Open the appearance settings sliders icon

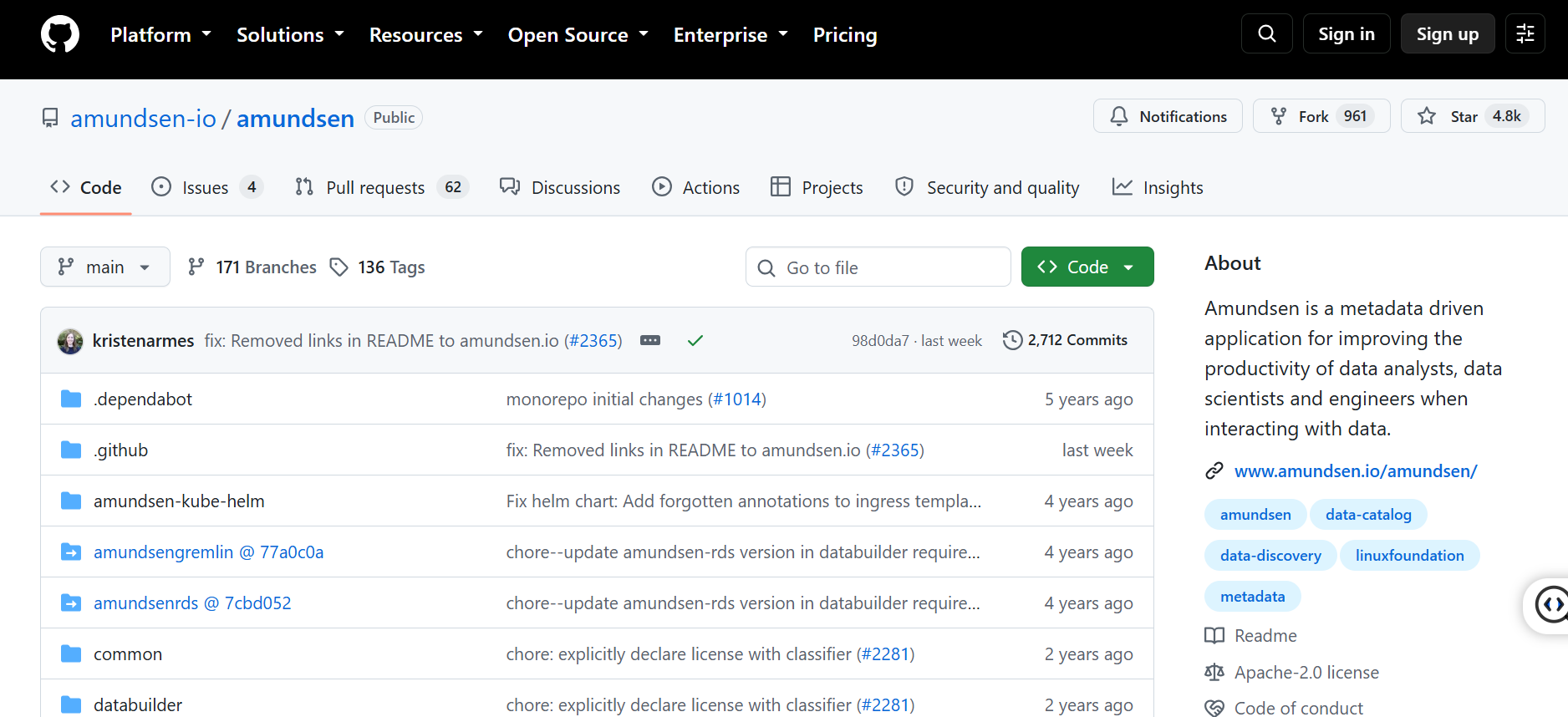pos(1525,33)
